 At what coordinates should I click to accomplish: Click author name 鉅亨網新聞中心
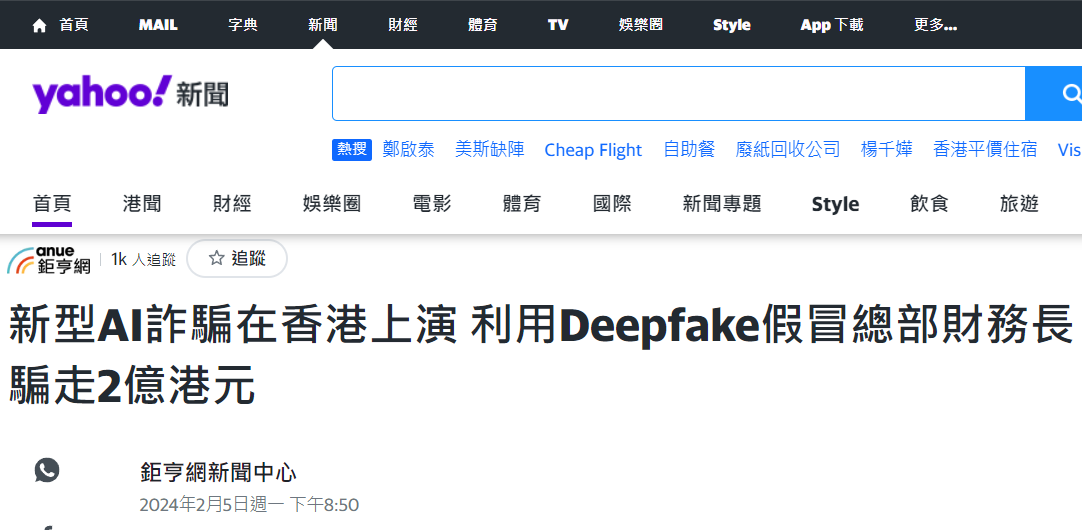coord(218,473)
